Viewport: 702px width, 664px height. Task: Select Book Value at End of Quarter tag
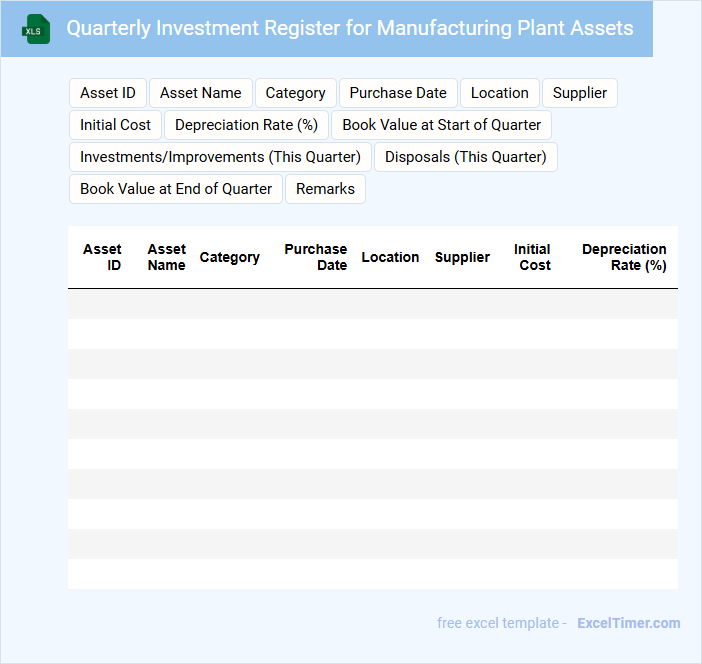click(x=176, y=189)
